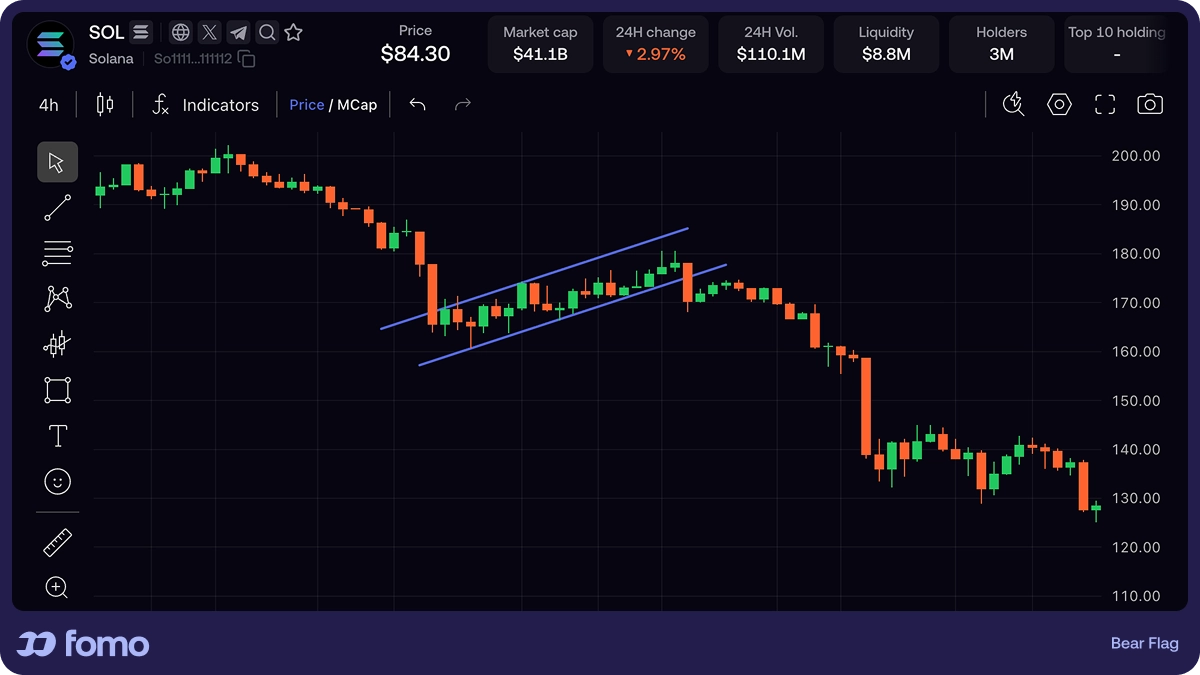Click the 140.00 price axis label
Image resolution: width=1200 pixels, height=675 pixels.
1136,450
